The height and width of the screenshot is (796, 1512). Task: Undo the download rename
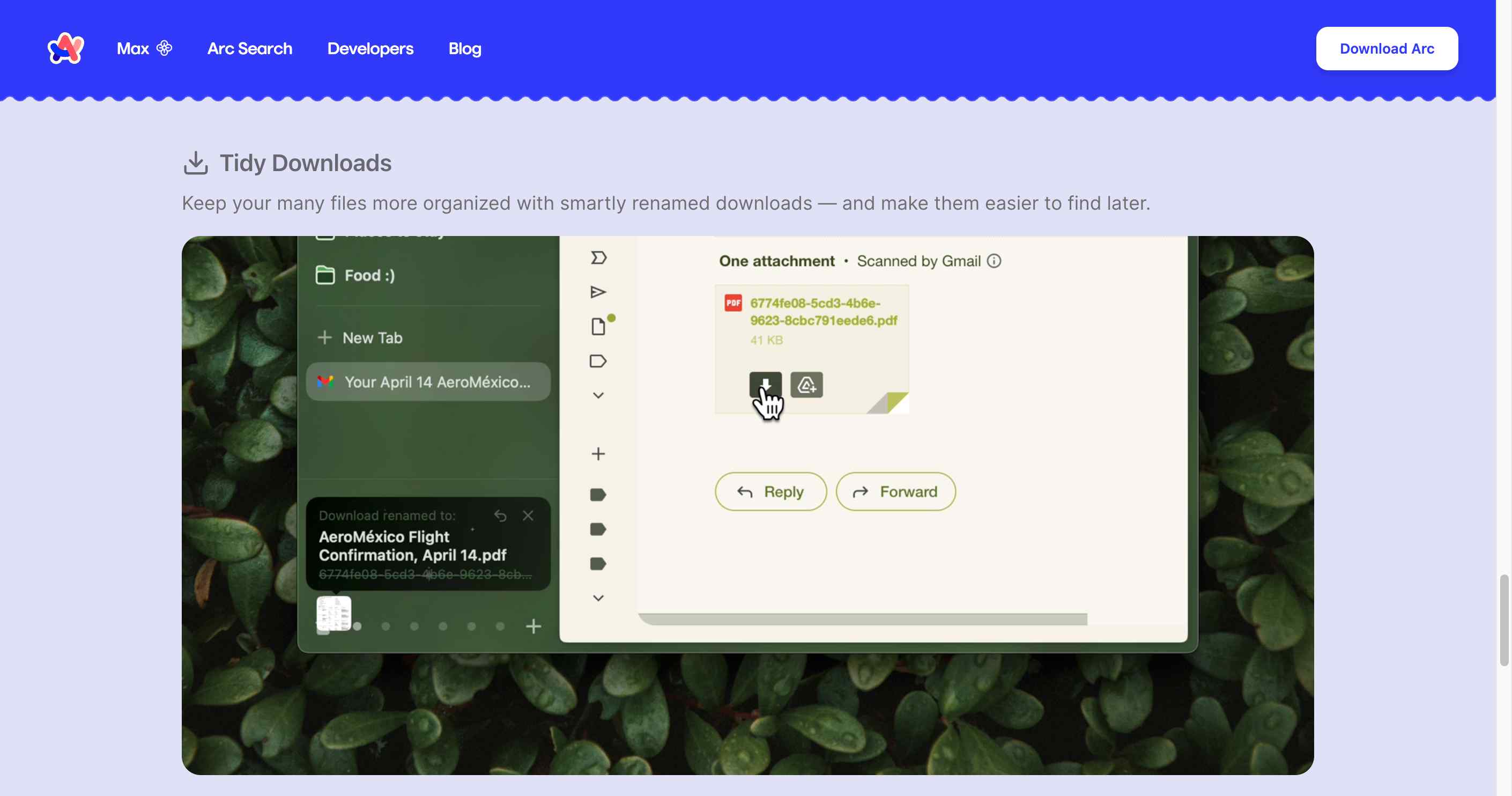[x=500, y=515]
